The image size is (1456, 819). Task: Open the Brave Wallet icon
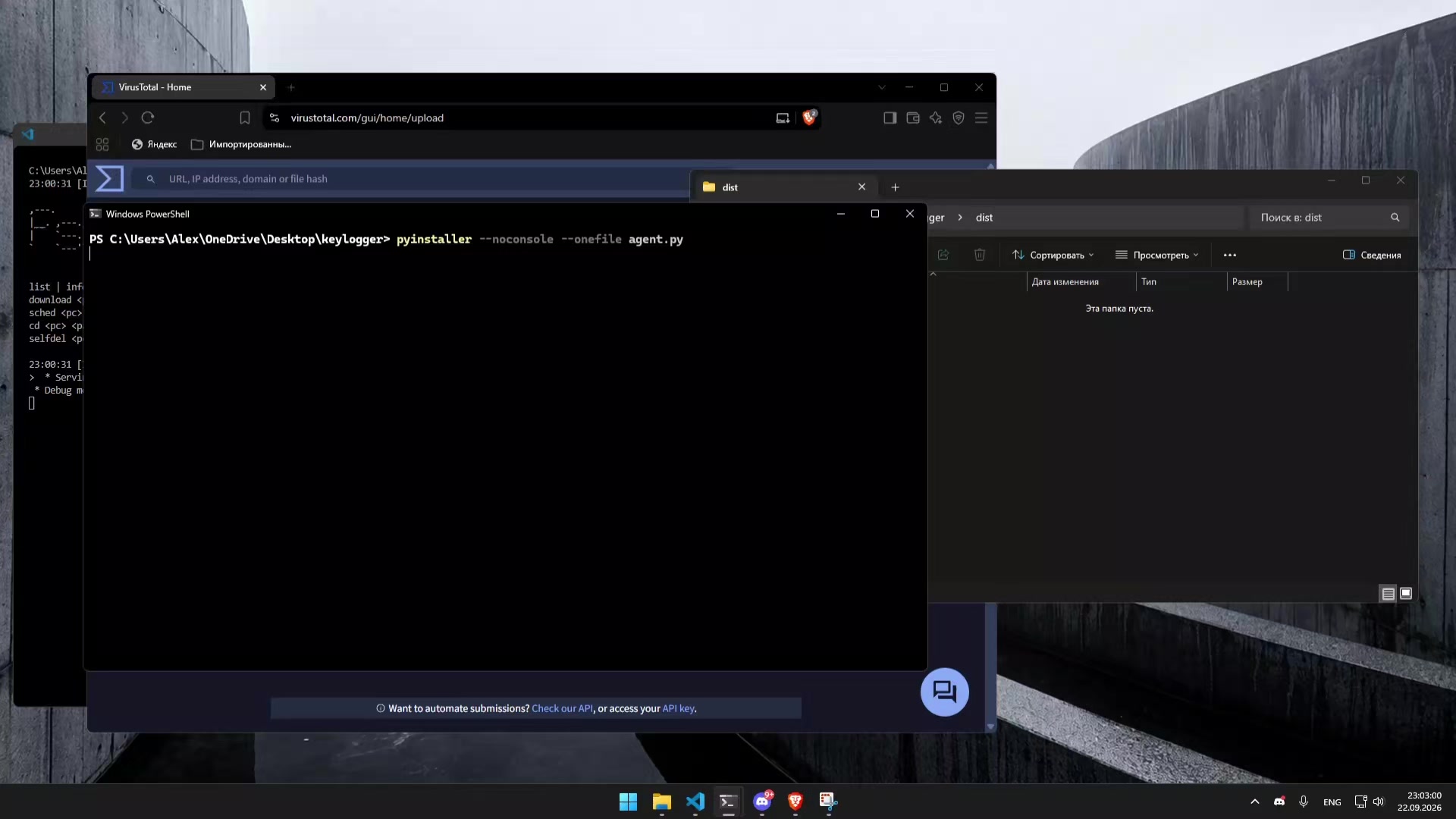(912, 118)
